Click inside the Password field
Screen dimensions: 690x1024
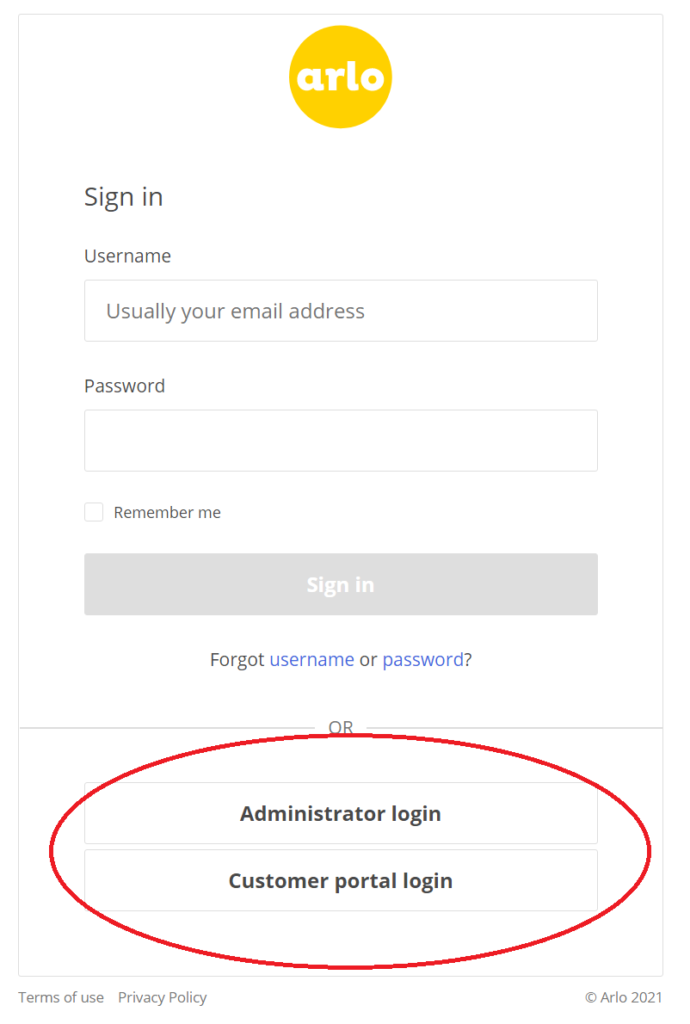pos(340,440)
